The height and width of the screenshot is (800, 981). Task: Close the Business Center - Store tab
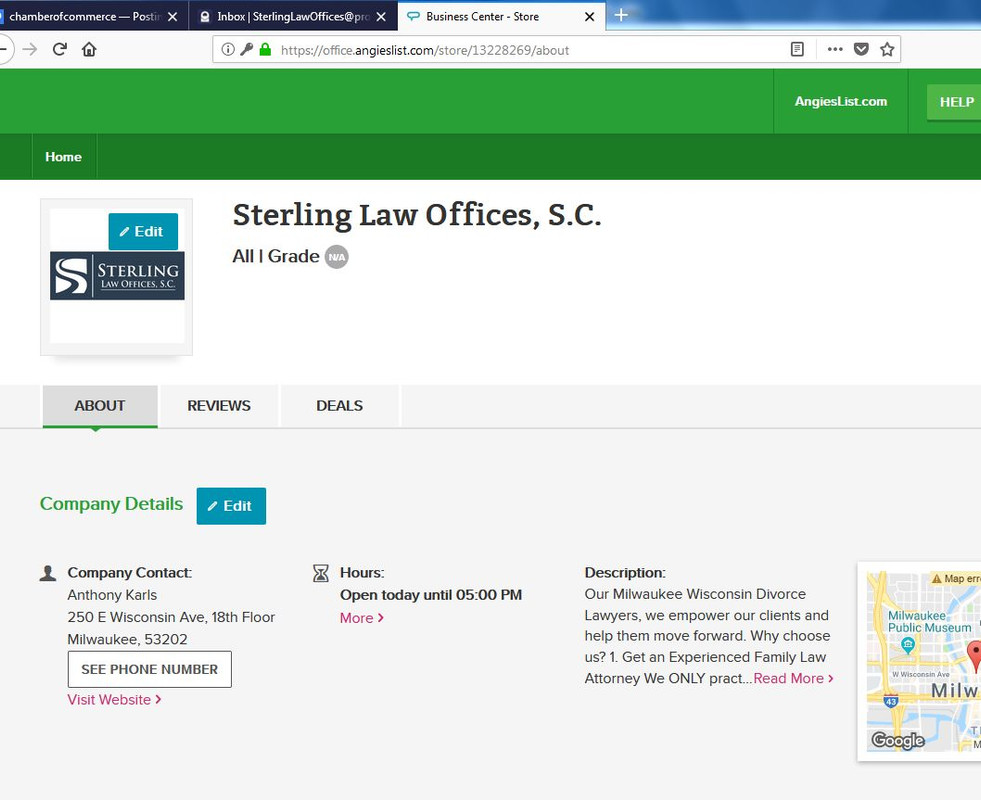pos(589,17)
